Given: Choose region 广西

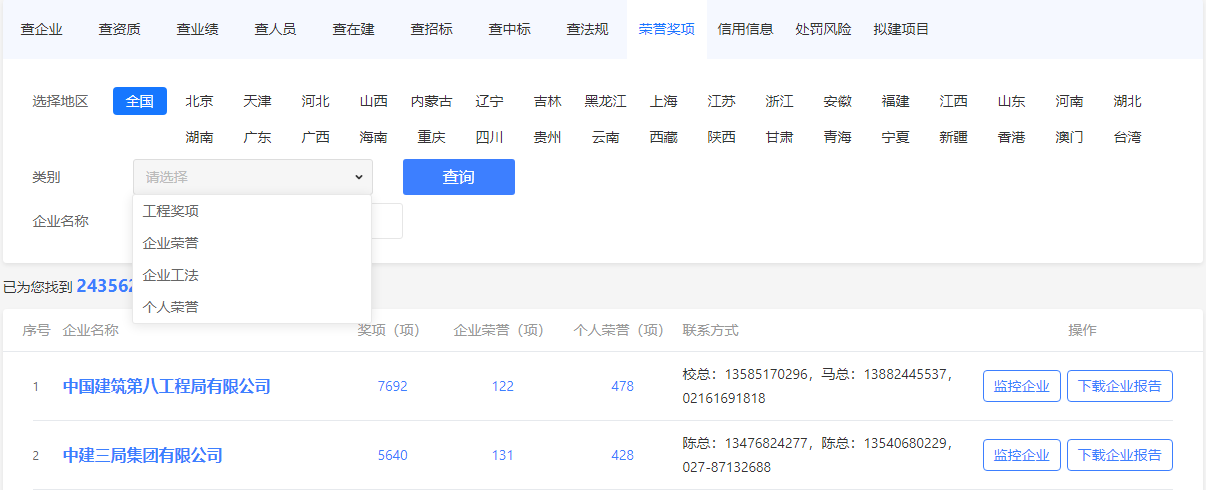Looking at the screenshot, I should [x=316, y=137].
